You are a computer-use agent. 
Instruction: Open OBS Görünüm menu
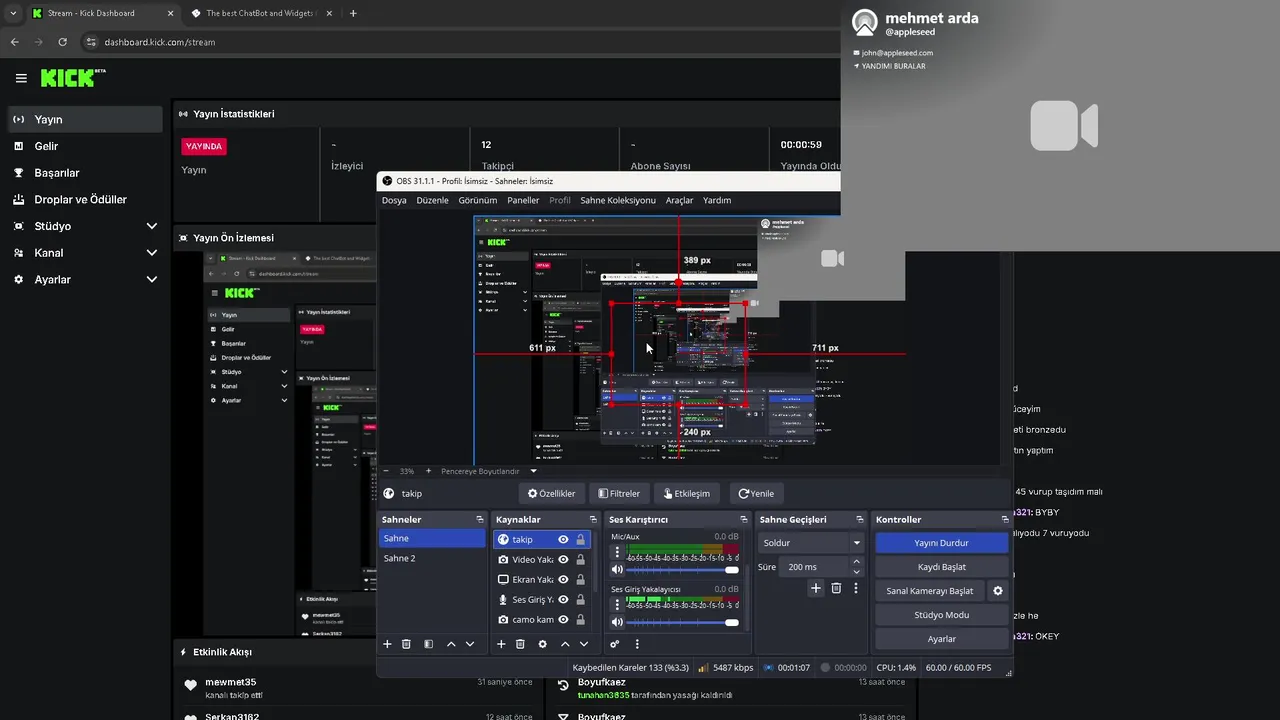pyautogui.click(x=478, y=200)
